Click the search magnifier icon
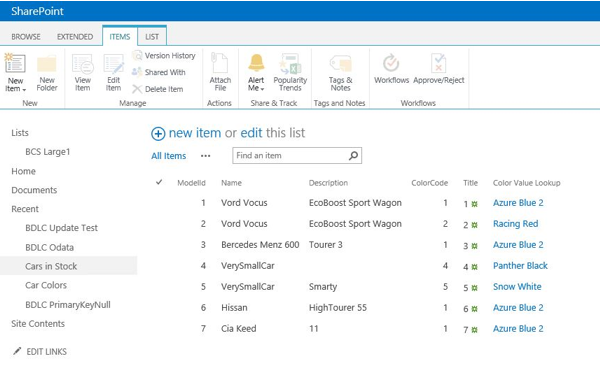Viewport: 600px width, 367px height. [354, 155]
